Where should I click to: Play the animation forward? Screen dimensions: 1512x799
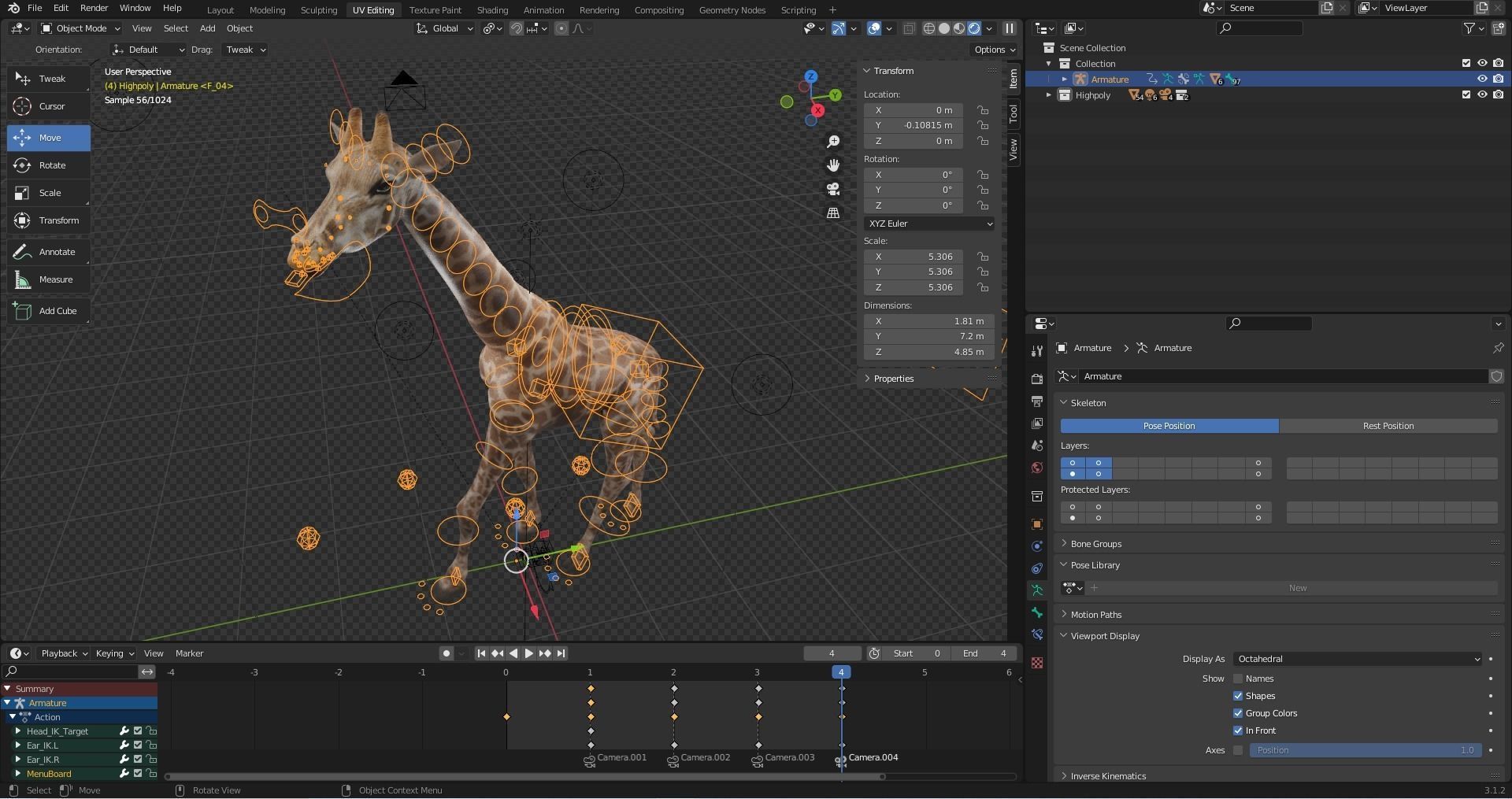pyautogui.click(x=529, y=653)
